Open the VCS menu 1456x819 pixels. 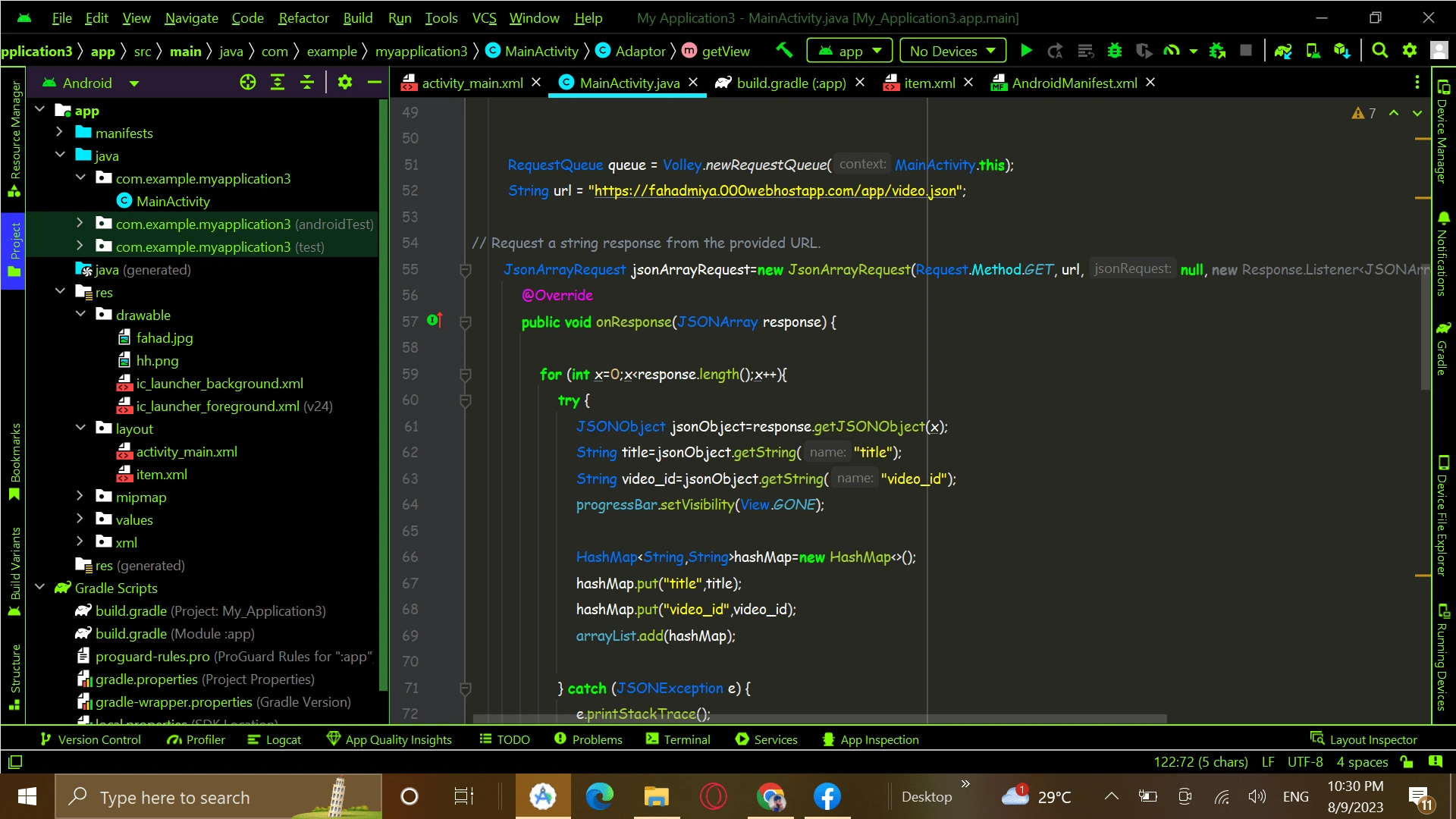[484, 17]
